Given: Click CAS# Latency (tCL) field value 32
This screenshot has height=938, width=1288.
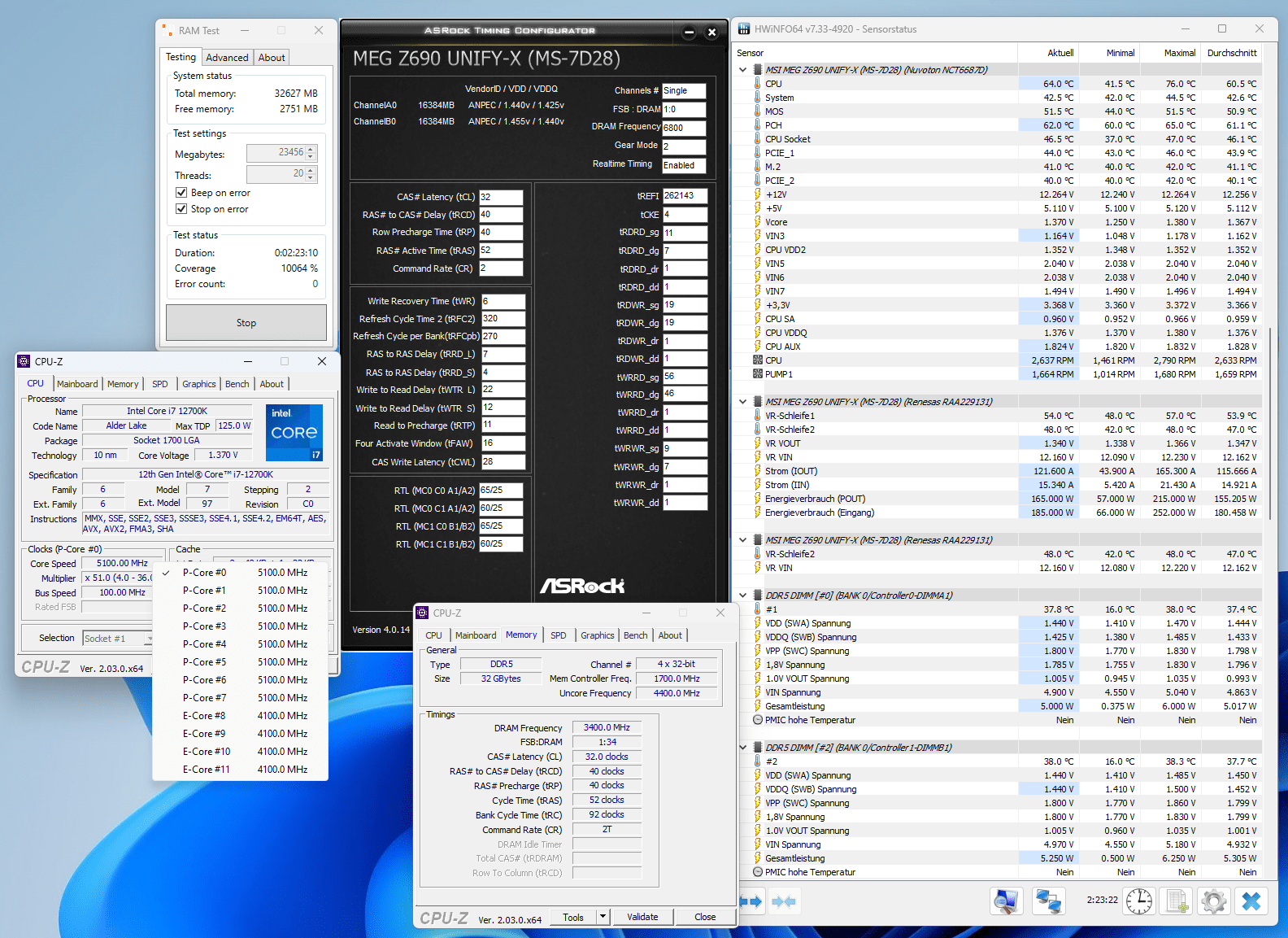Looking at the screenshot, I should [501, 197].
